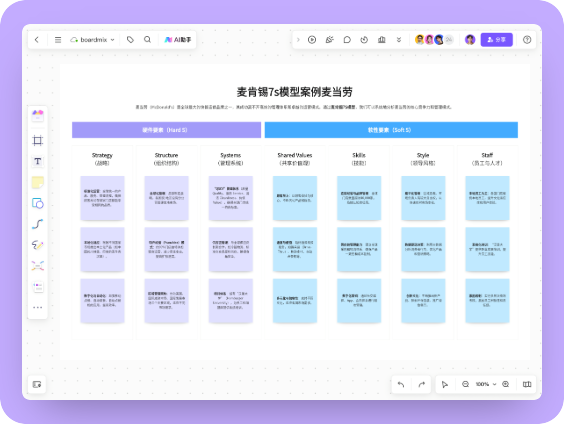Open more tools three-dots menu
This screenshot has height=424, width=564.
tap(38, 307)
